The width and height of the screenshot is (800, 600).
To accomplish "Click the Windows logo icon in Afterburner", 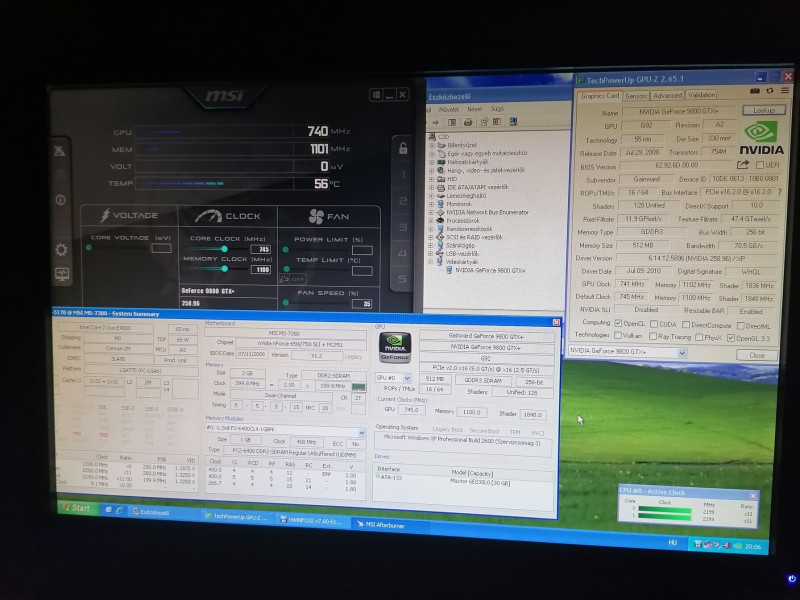I will pyautogui.click(x=376, y=95).
